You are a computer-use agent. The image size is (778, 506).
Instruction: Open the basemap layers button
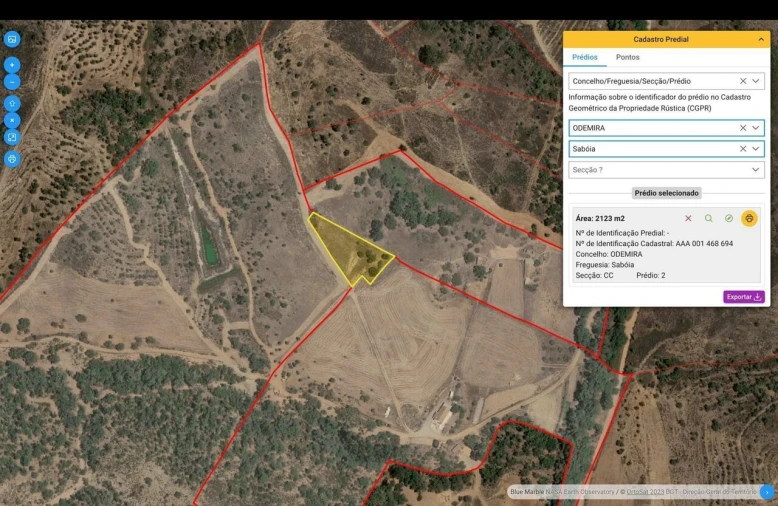pos(12,39)
